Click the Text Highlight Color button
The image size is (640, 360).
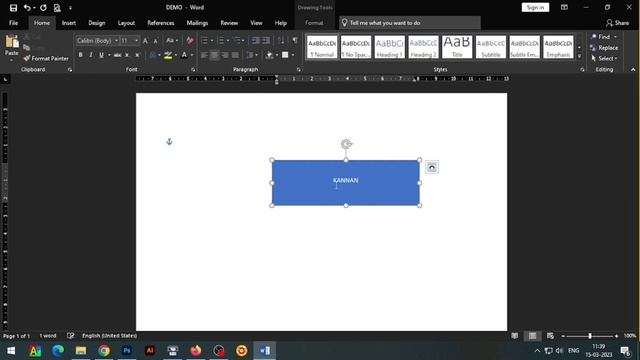click(168, 55)
